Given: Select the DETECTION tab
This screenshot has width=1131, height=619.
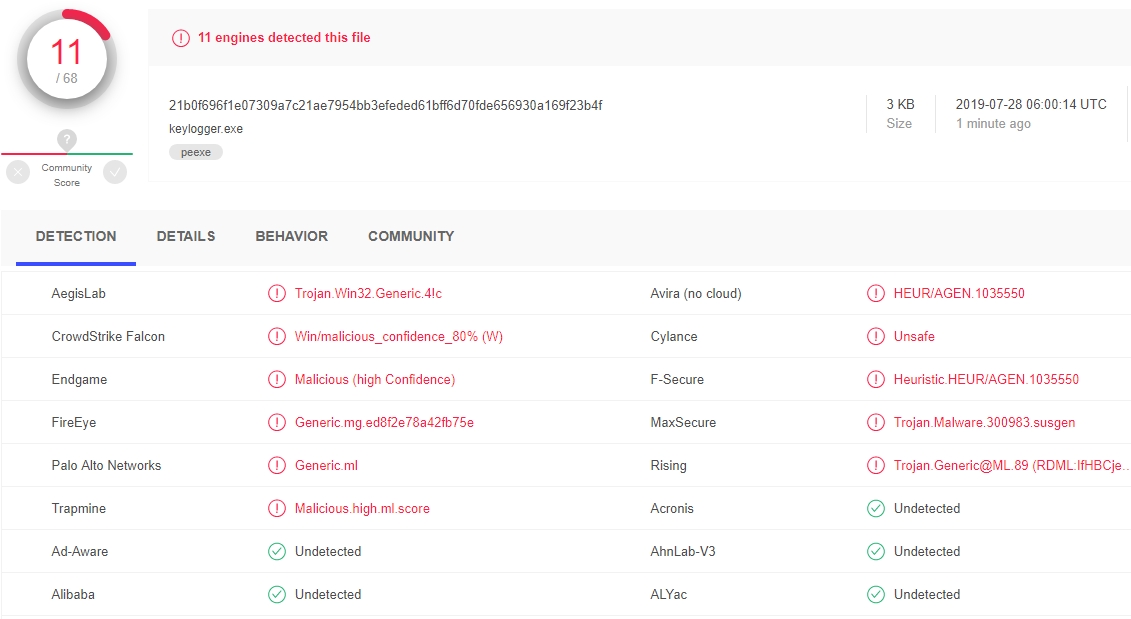Looking at the screenshot, I should coord(76,237).
